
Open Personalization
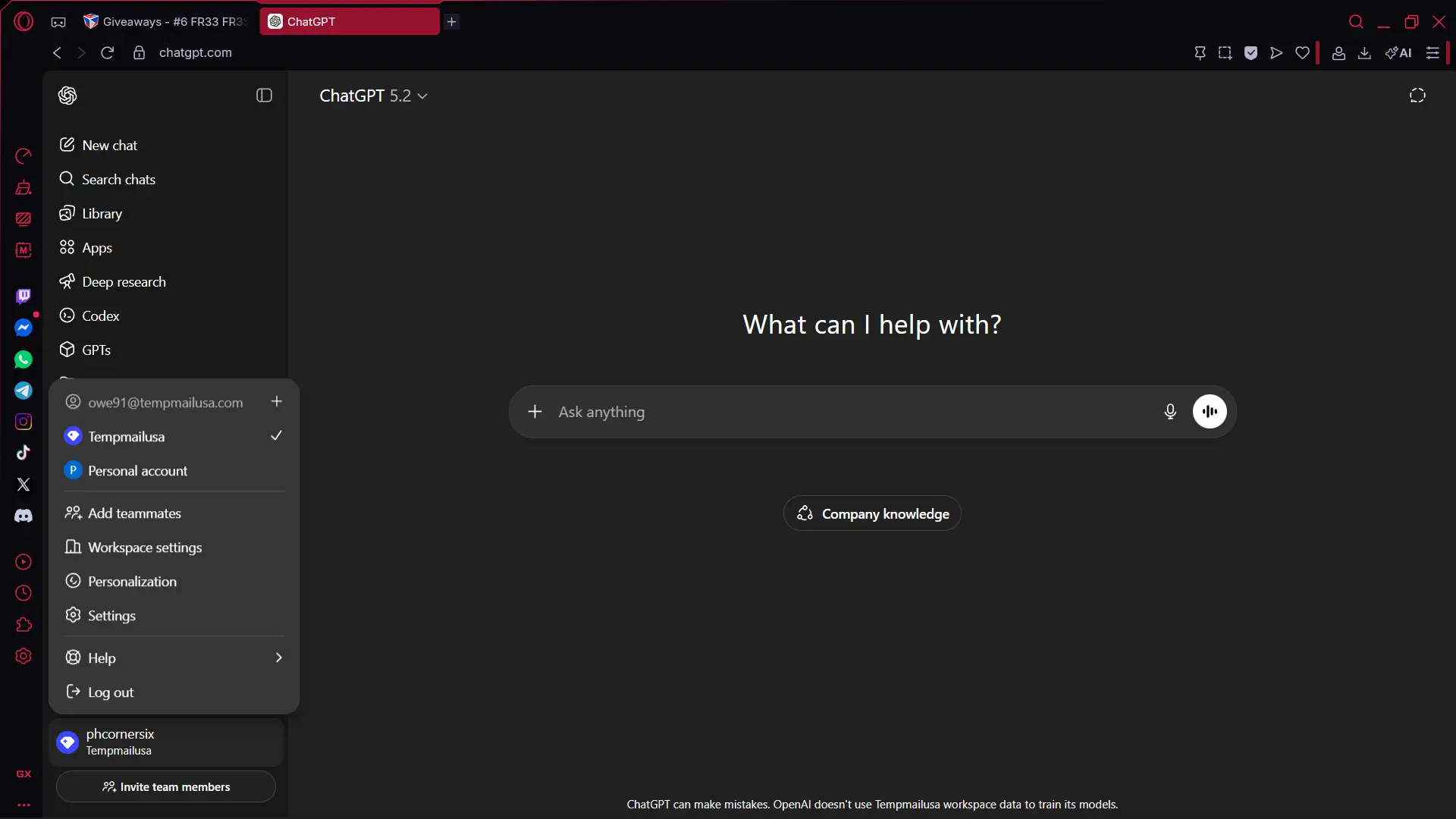(174, 581)
